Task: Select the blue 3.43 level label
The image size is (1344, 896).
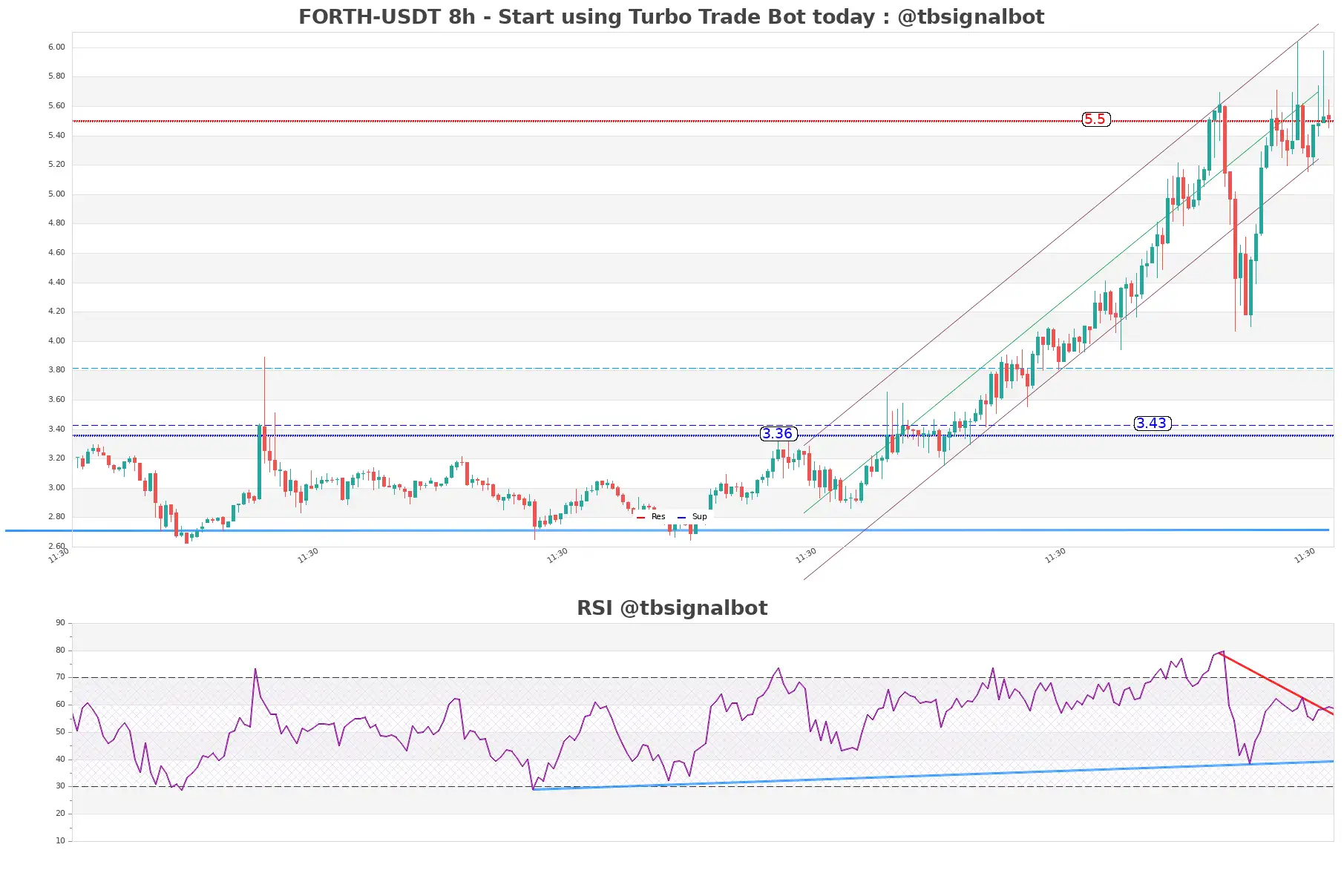Action: [x=1153, y=424]
